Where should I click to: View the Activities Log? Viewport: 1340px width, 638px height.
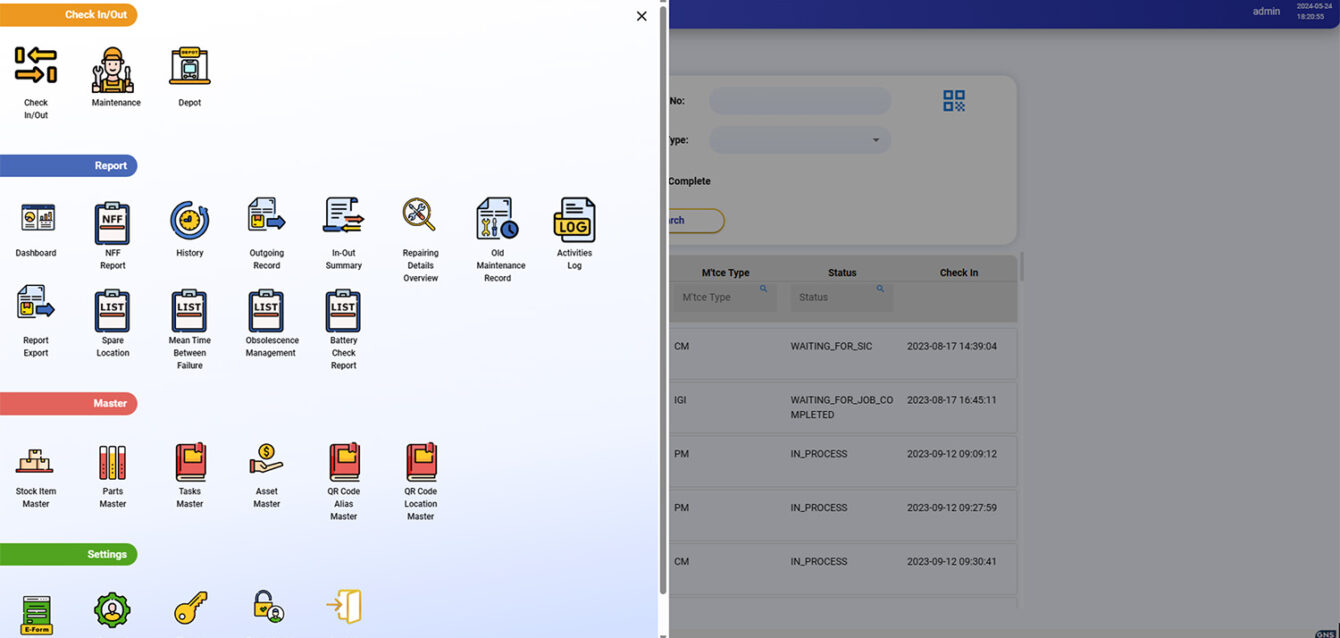(x=574, y=220)
